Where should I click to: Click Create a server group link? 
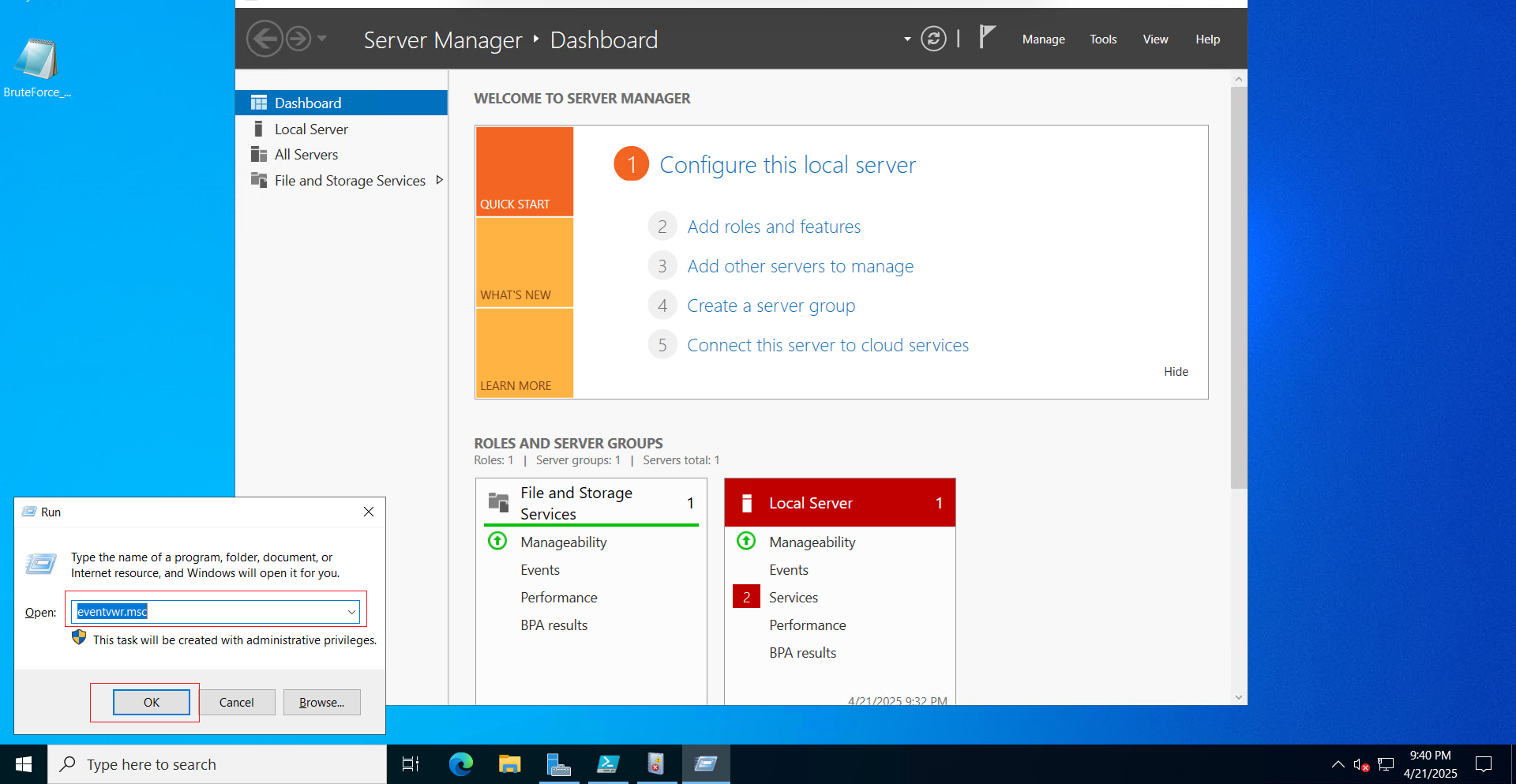(771, 306)
